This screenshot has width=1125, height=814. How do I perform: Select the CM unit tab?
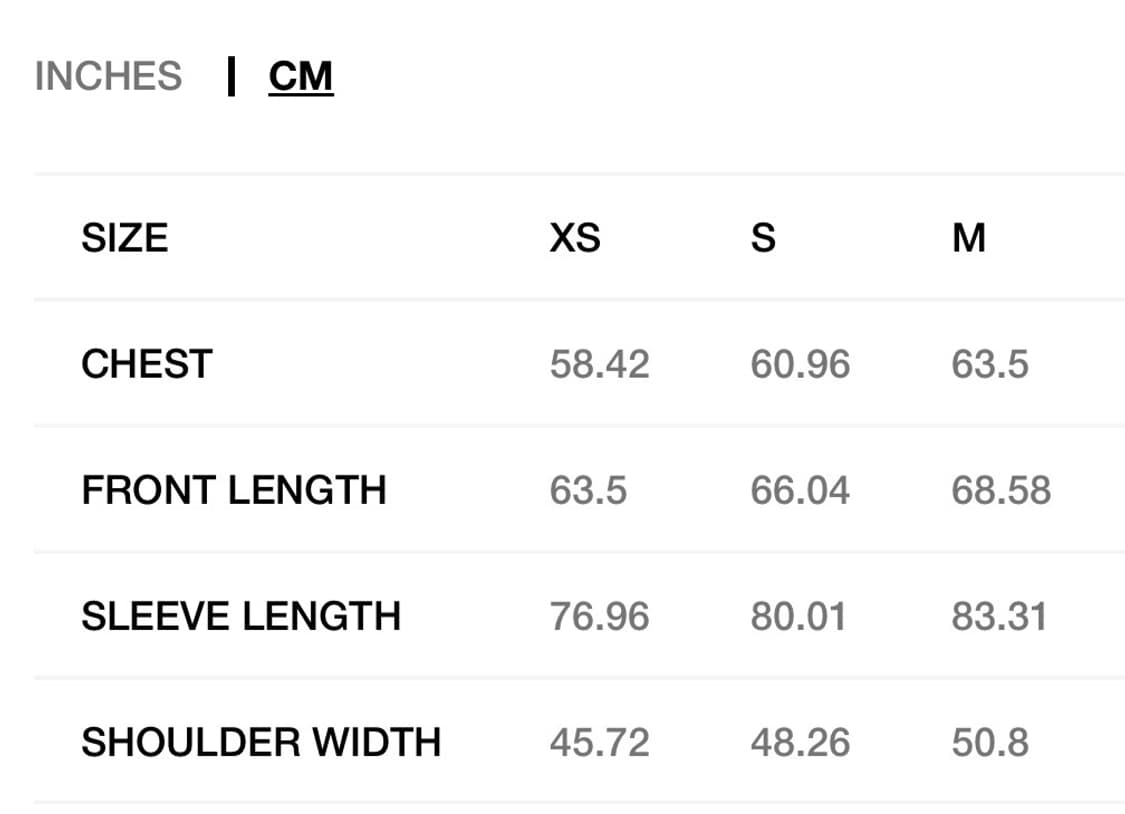coord(300,77)
